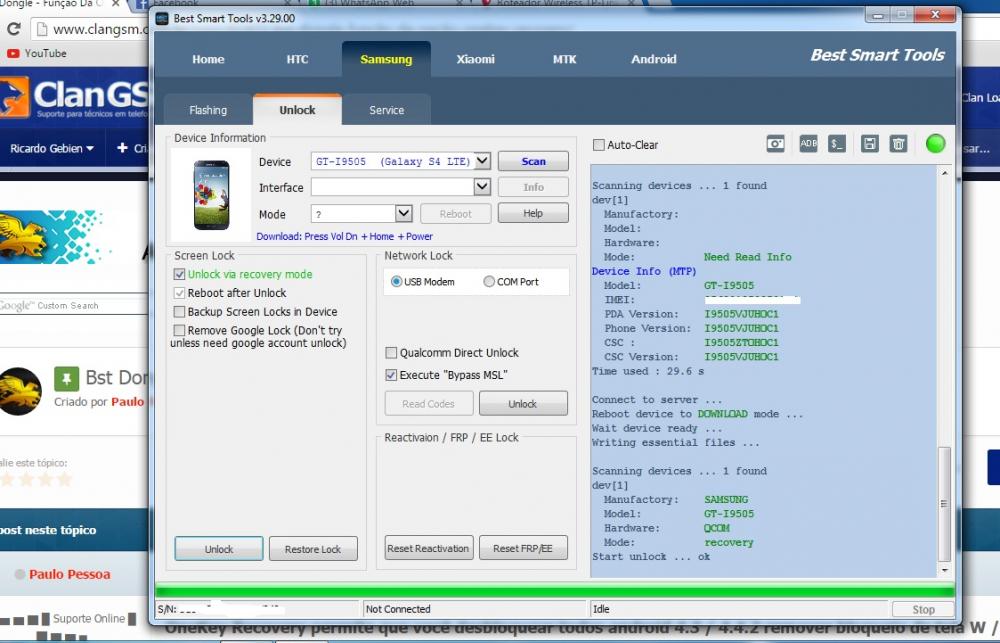The width and height of the screenshot is (1000, 643).
Task: Click the Reset Reactivation button
Action: [429, 548]
